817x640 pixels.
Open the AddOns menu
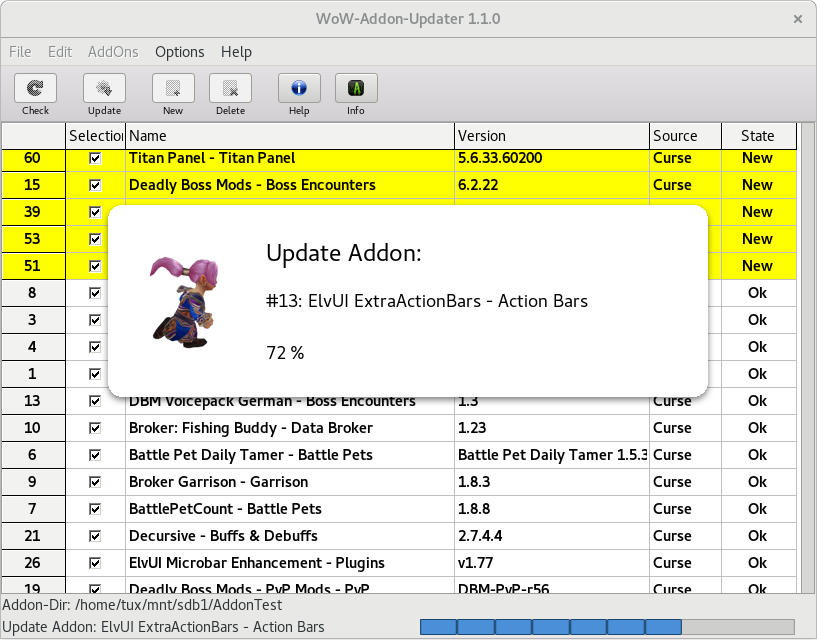[113, 52]
